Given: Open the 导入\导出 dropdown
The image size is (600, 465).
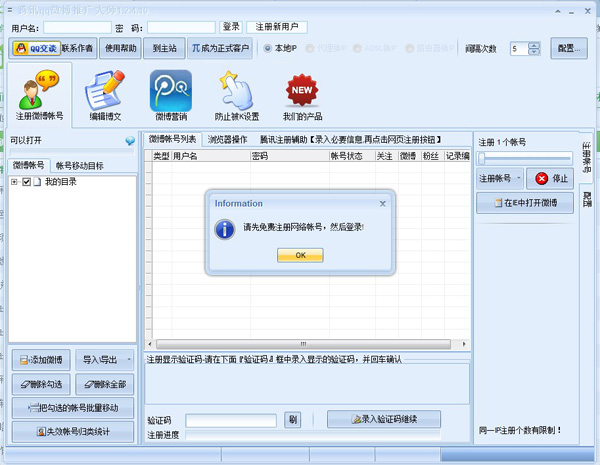Looking at the screenshot, I should [x=104, y=360].
